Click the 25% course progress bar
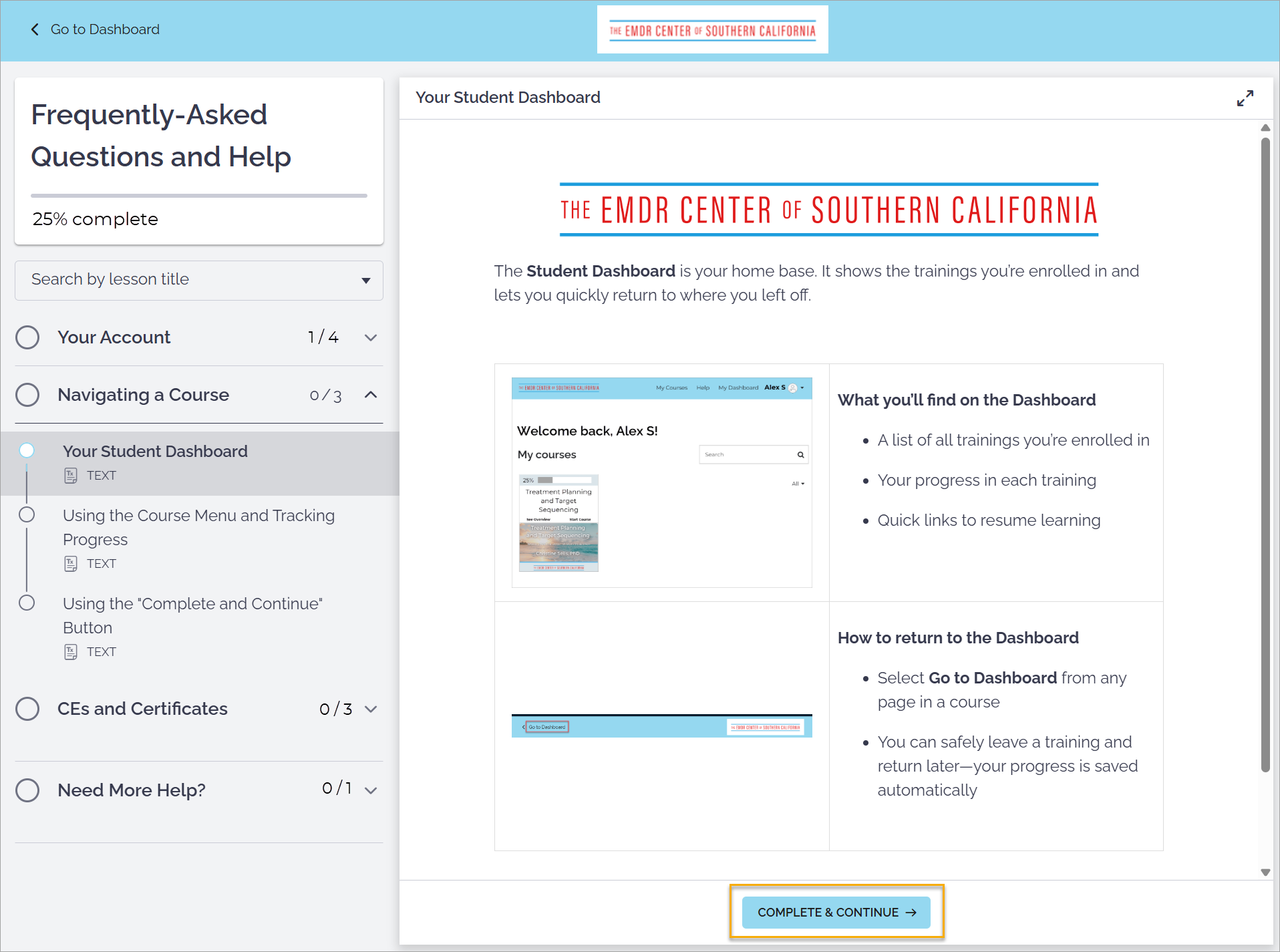The width and height of the screenshot is (1280, 952). click(x=199, y=196)
